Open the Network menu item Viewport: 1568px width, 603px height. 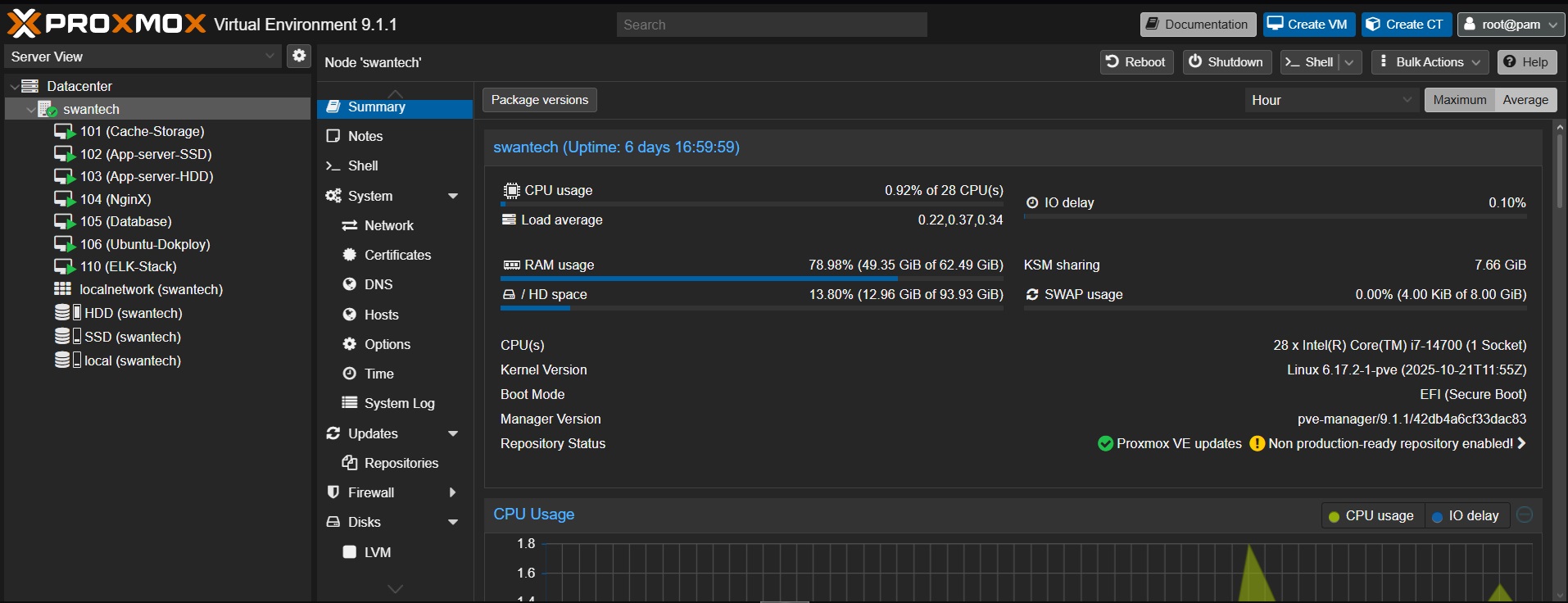[x=395, y=225]
